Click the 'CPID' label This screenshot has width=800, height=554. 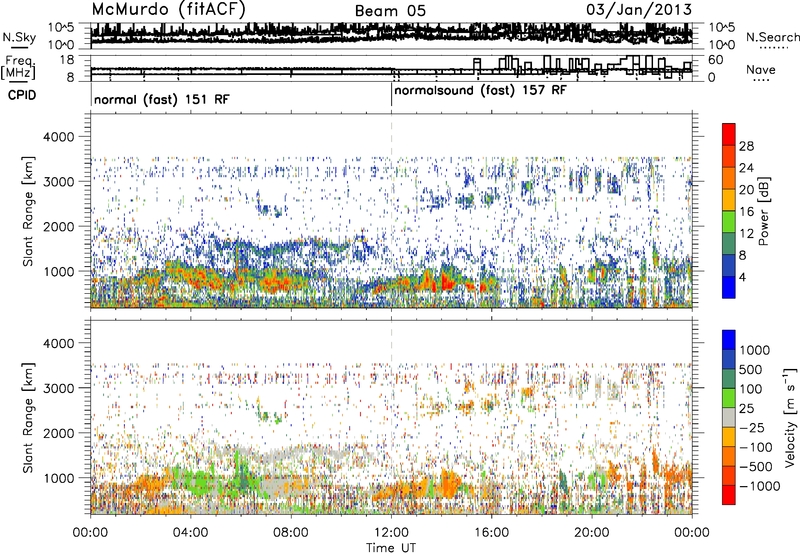tap(22, 95)
